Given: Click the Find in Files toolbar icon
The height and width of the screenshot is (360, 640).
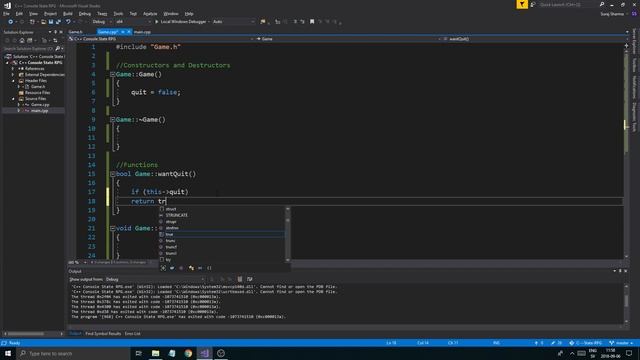Looking at the screenshot, I should pyautogui.click(x=263, y=22).
